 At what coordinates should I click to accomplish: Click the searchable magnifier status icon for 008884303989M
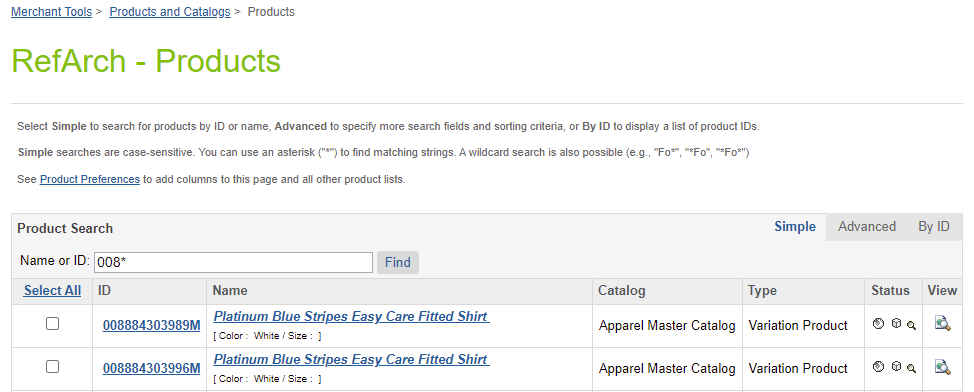click(x=911, y=325)
